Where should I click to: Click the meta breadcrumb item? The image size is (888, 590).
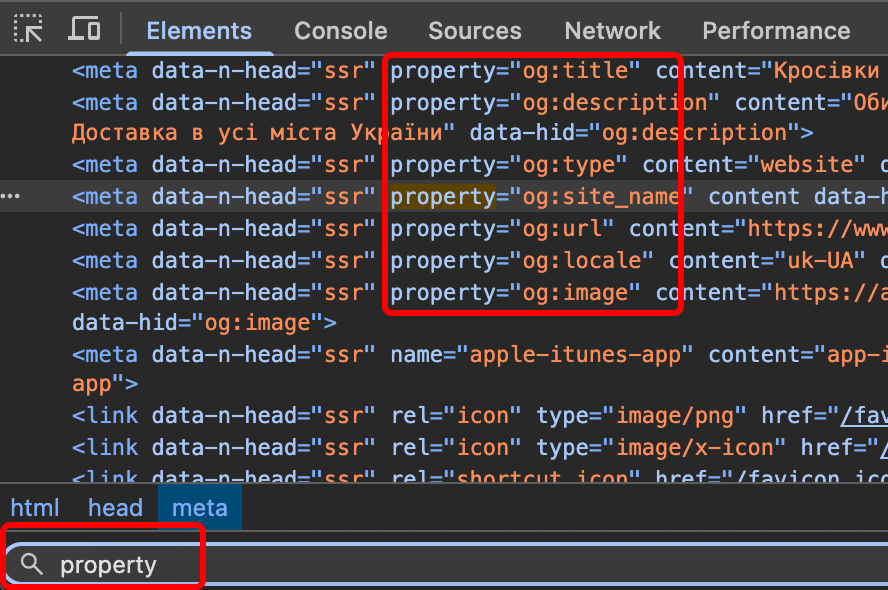point(200,508)
